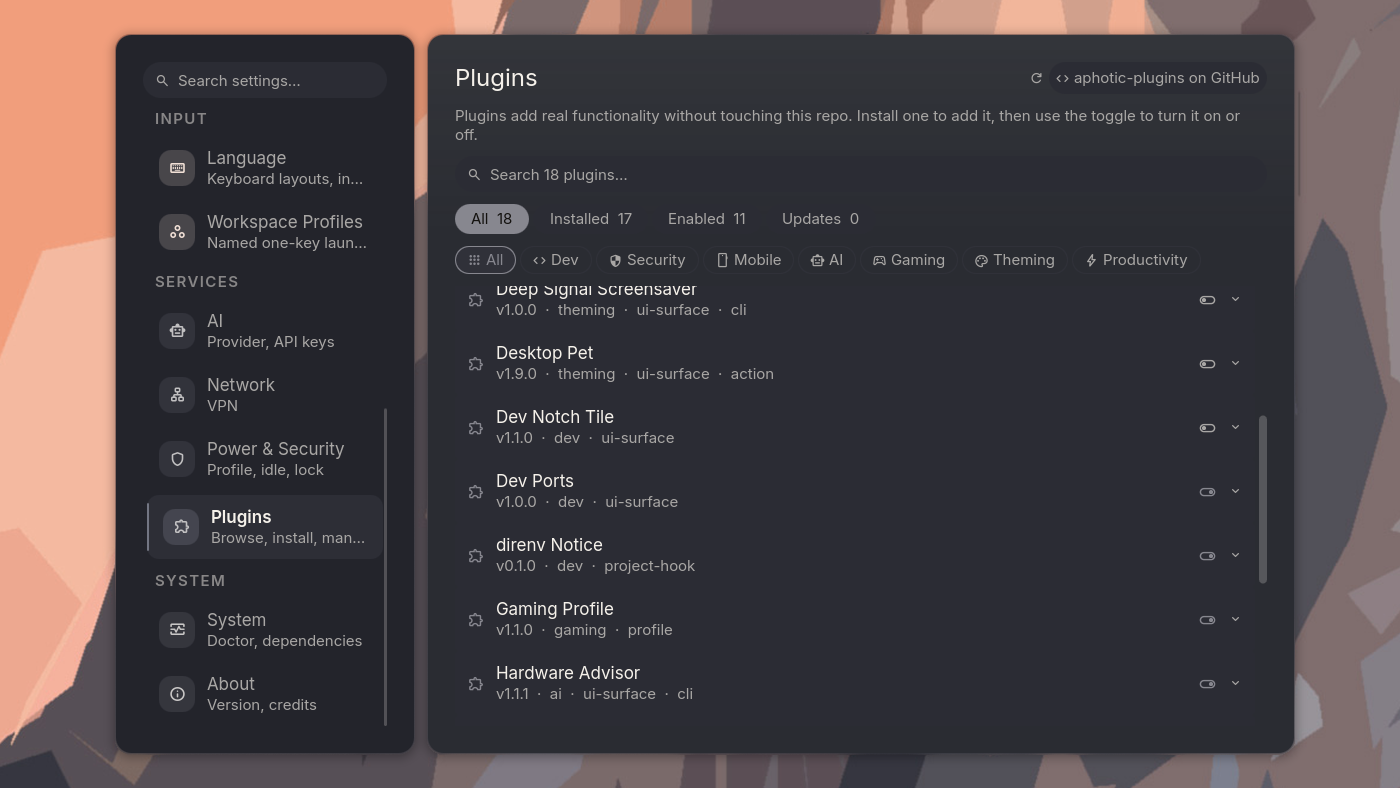The height and width of the screenshot is (788, 1400).
Task: Filter plugins by Theming category
Action: (1015, 260)
